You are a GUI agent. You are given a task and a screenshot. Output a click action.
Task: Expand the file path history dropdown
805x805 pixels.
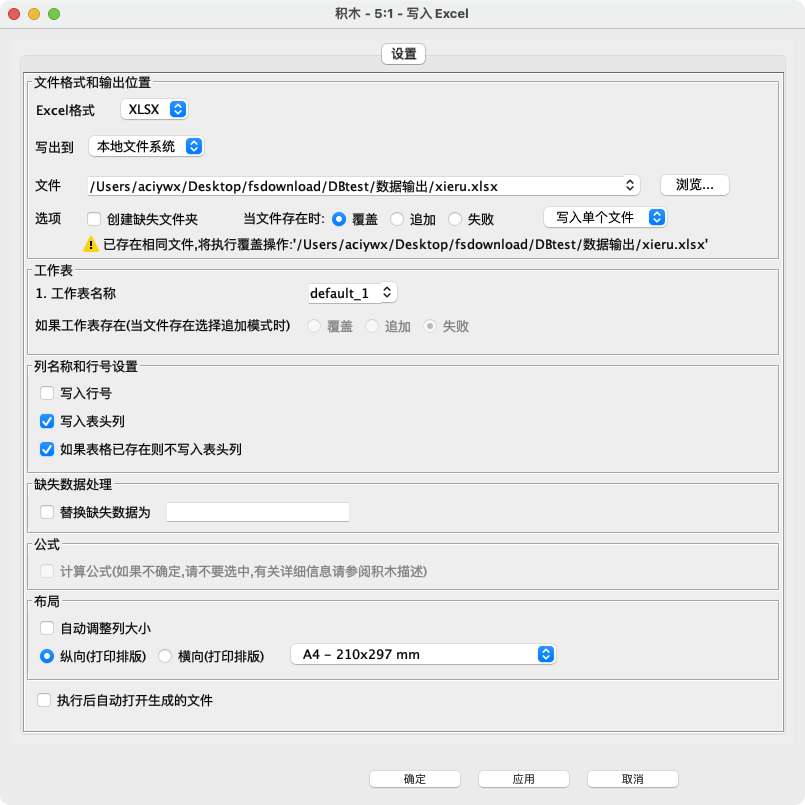[628, 184]
